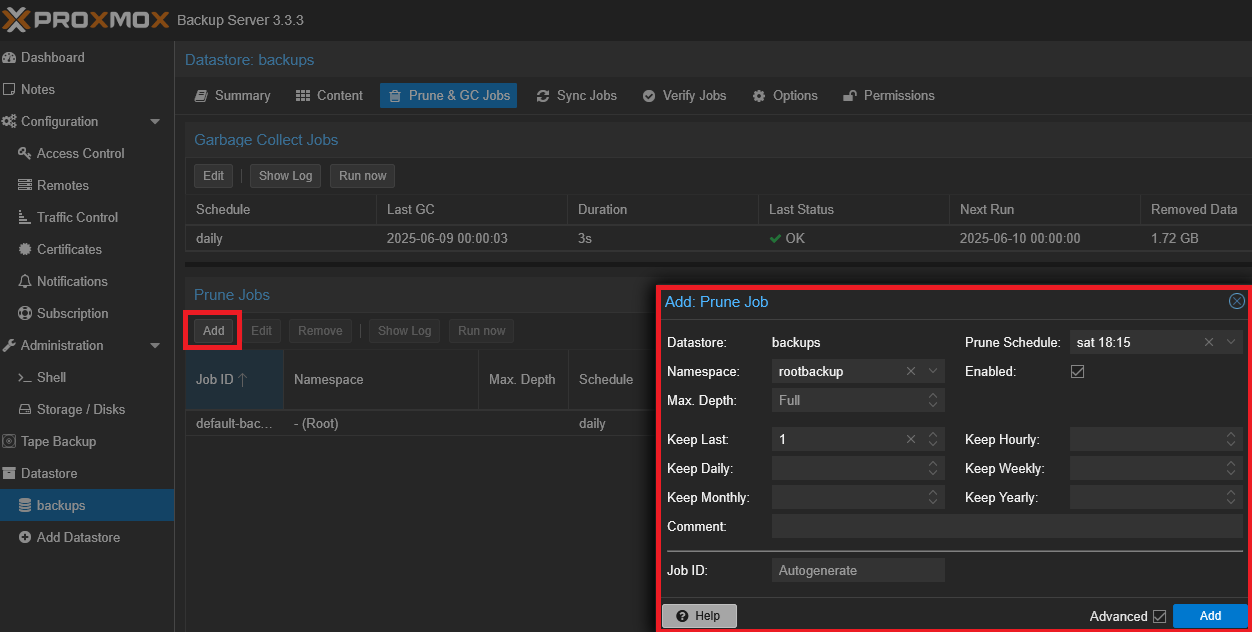Click the Proxmox logo in the header

click(x=86, y=20)
